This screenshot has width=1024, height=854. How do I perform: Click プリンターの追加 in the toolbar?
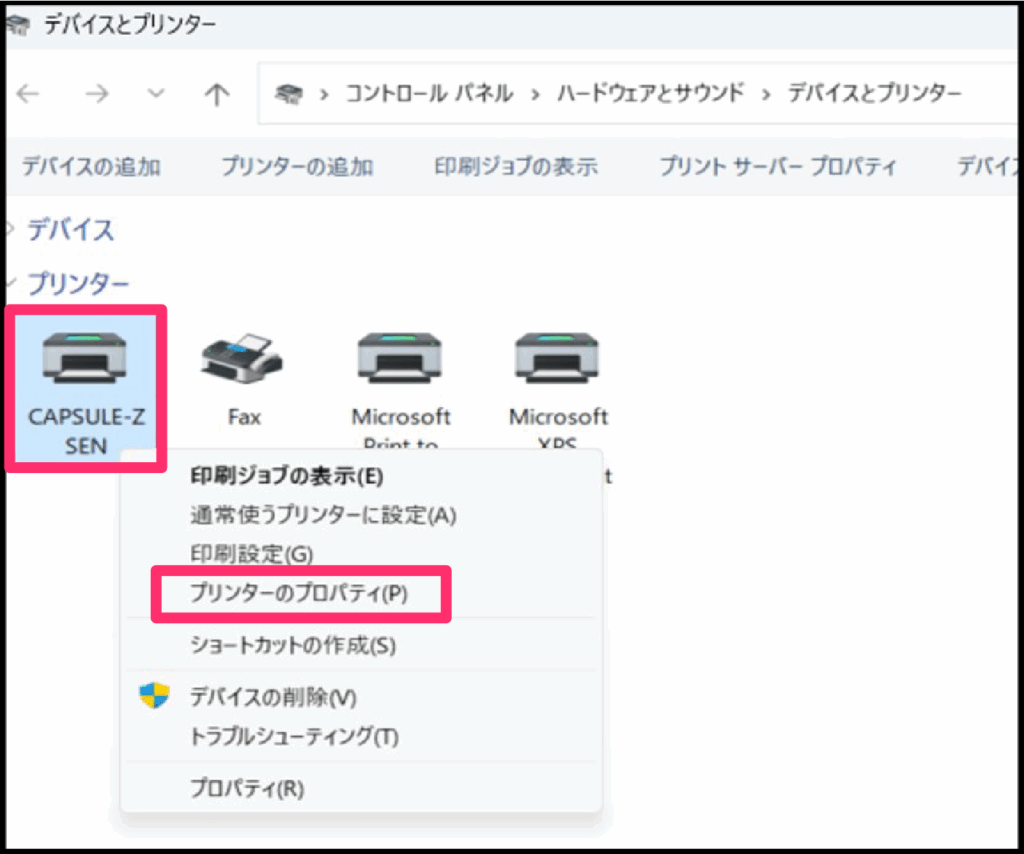pos(297,167)
